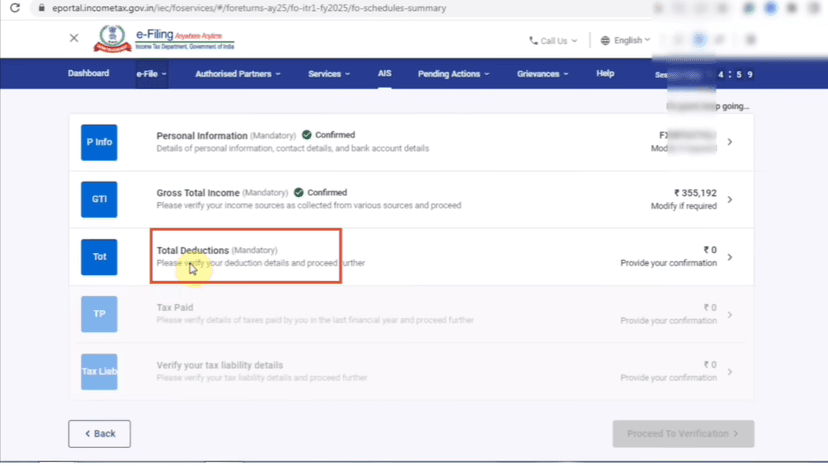The image size is (828, 466).
Task: Open the Call Us dropdown
Action: (x=553, y=41)
